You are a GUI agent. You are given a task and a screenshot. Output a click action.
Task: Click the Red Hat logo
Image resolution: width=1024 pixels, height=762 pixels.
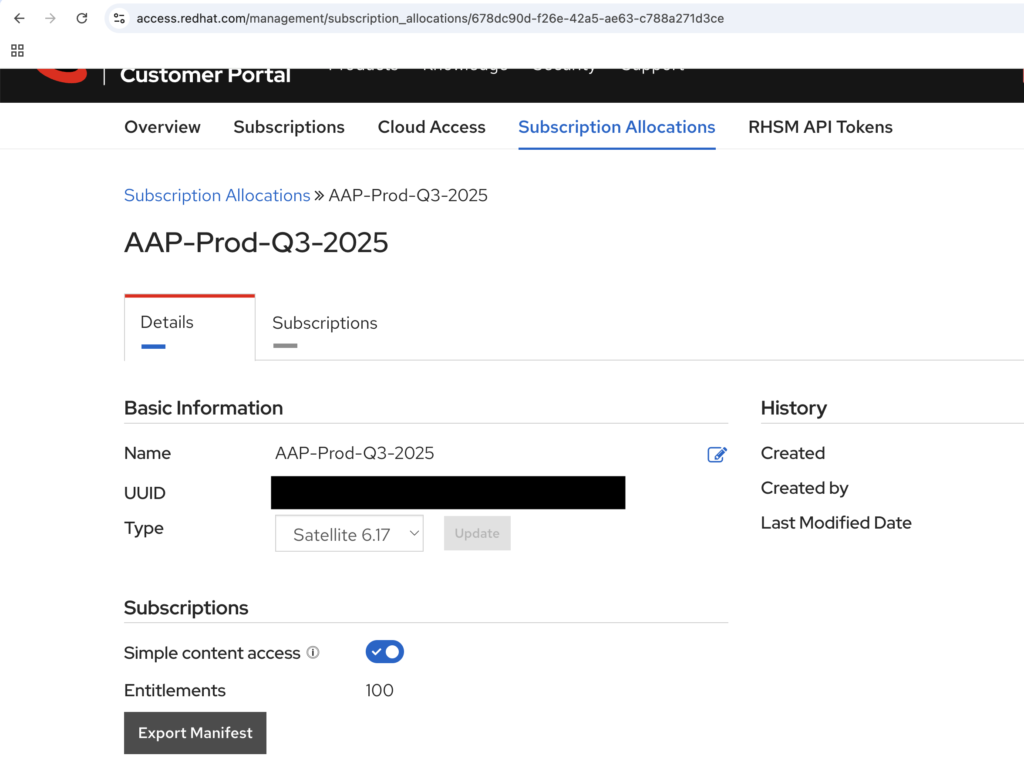[x=62, y=75]
